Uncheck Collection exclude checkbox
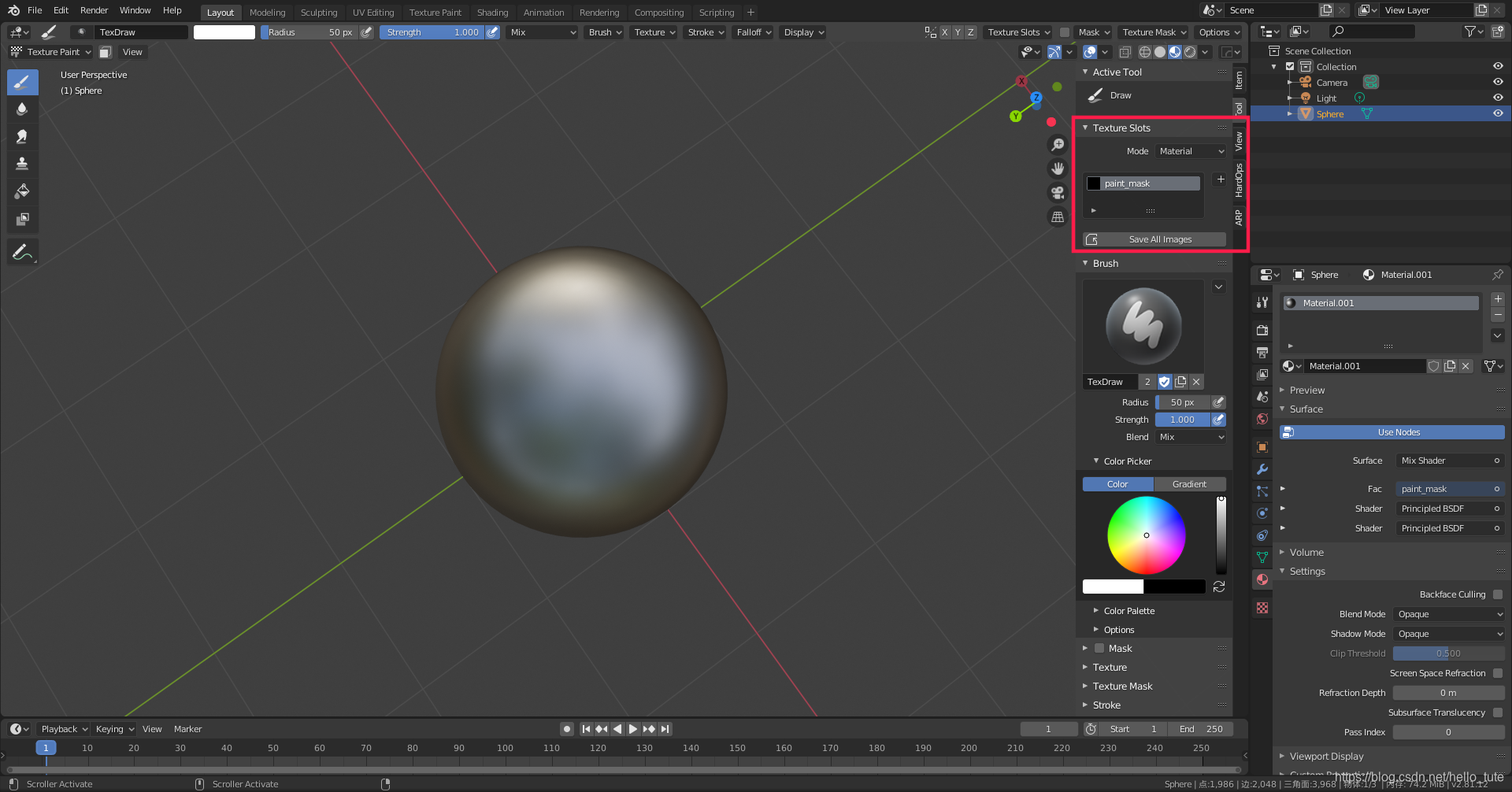The image size is (1512, 792). click(1290, 66)
